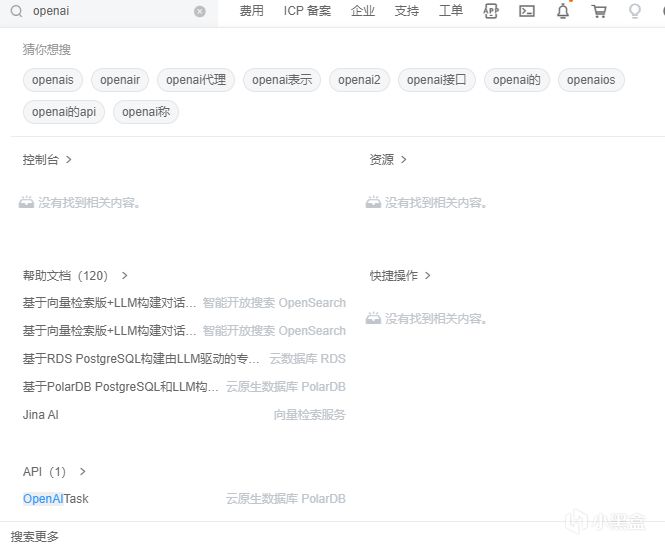The height and width of the screenshot is (547, 665).
Task: Select the openai称 suggestion chip
Action: tap(146, 112)
